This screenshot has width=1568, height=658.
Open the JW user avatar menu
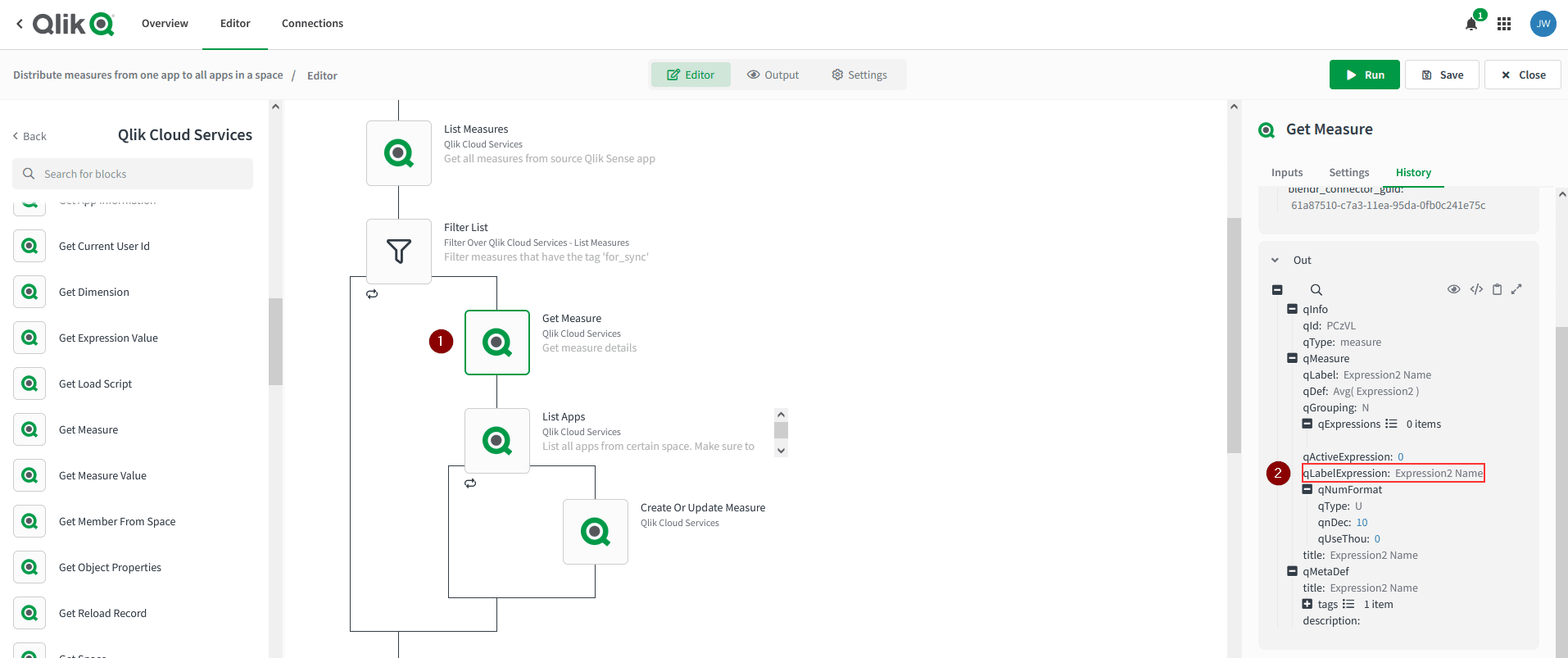pos(1543,24)
